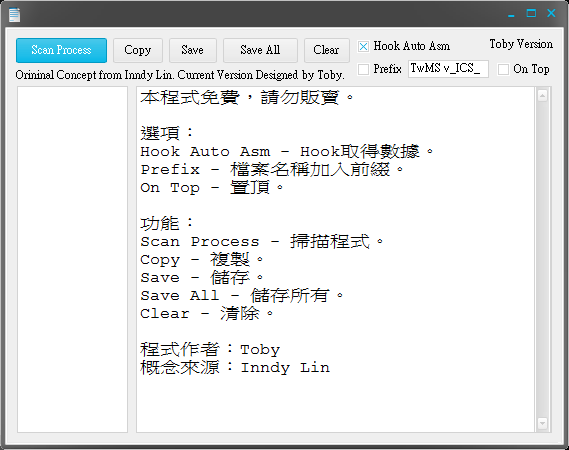The image size is (569, 450).
Task: Enable the On Top checkbox
Action: [503, 69]
